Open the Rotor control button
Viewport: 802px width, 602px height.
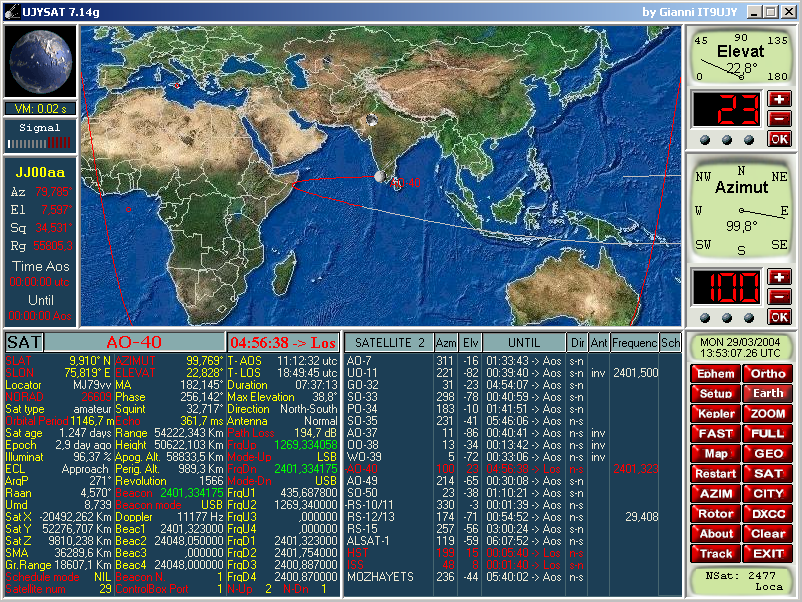click(x=716, y=514)
